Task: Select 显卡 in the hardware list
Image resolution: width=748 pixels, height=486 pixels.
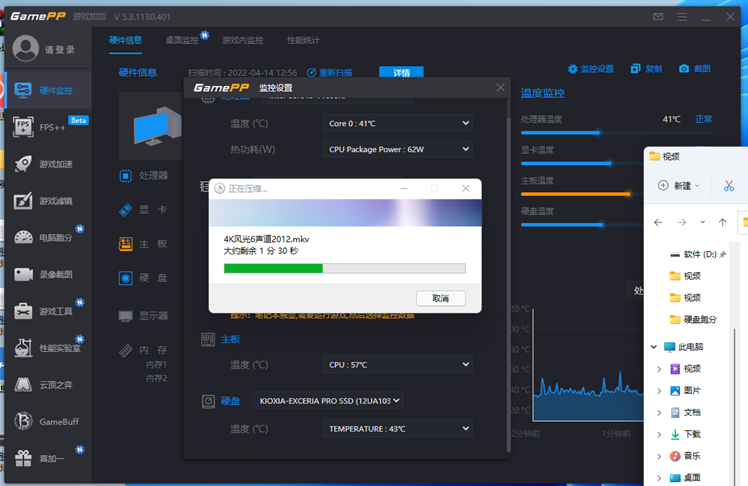Action: pyautogui.click(x=144, y=209)
